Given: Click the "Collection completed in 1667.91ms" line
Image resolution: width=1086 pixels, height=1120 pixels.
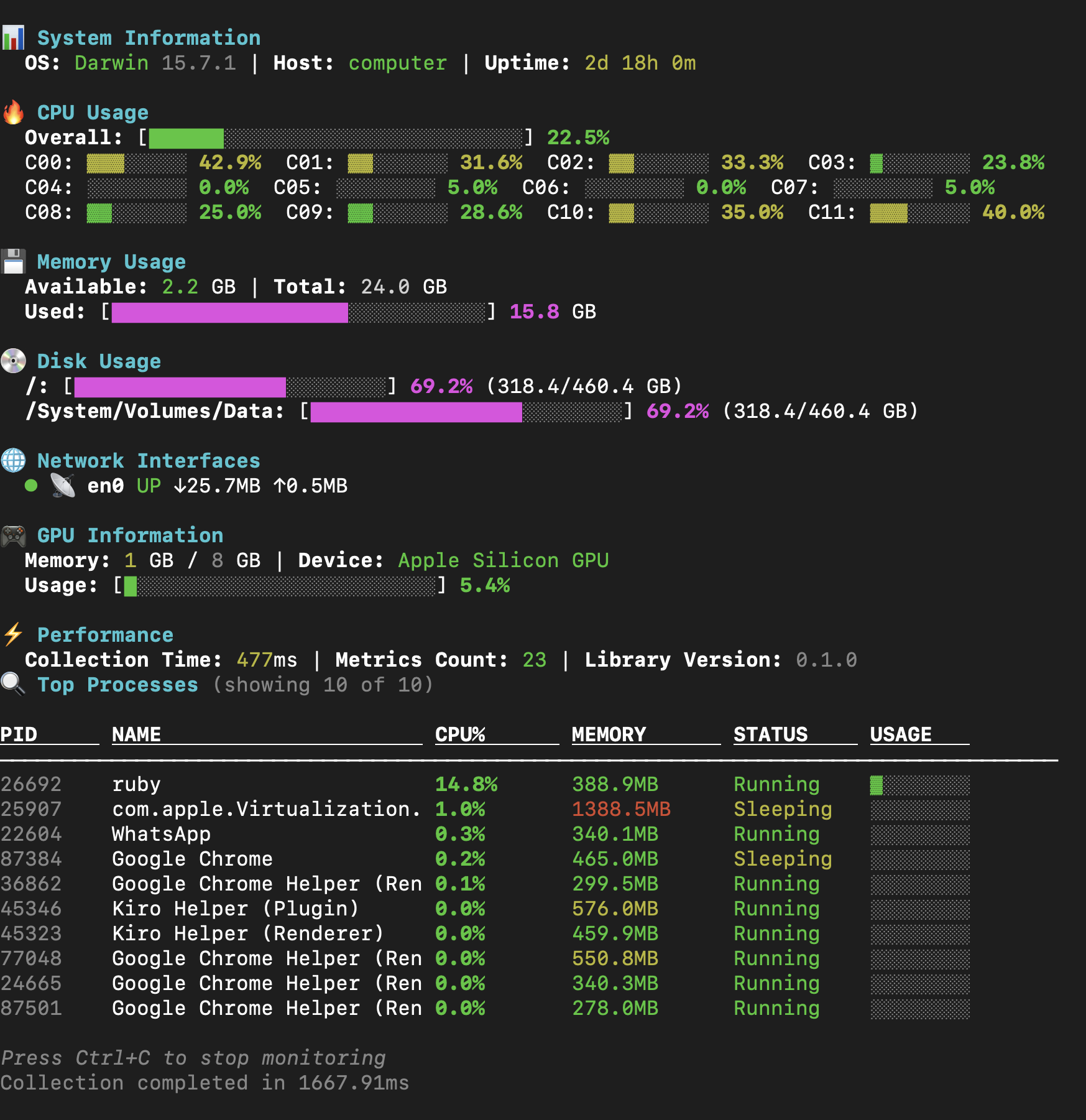Looking at the screenshot, I should coord(205,1083).
